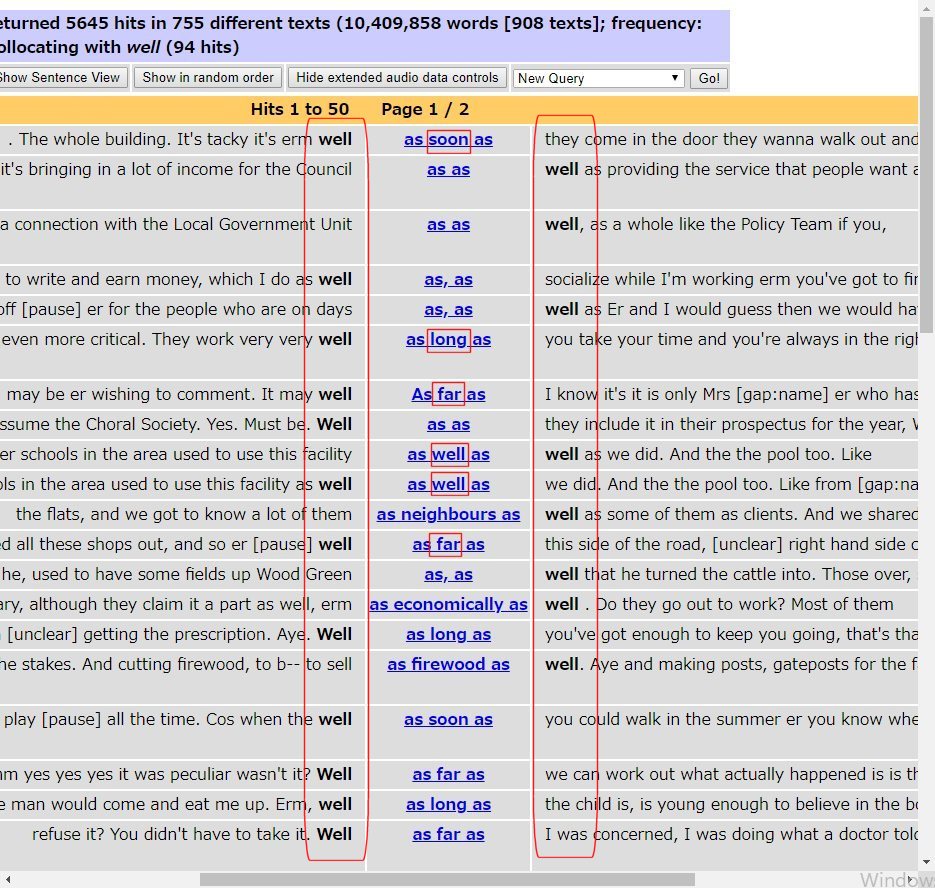Click the "as firewood as" link
The width and height of the screenshot is (935, 888).
(448, 665)
